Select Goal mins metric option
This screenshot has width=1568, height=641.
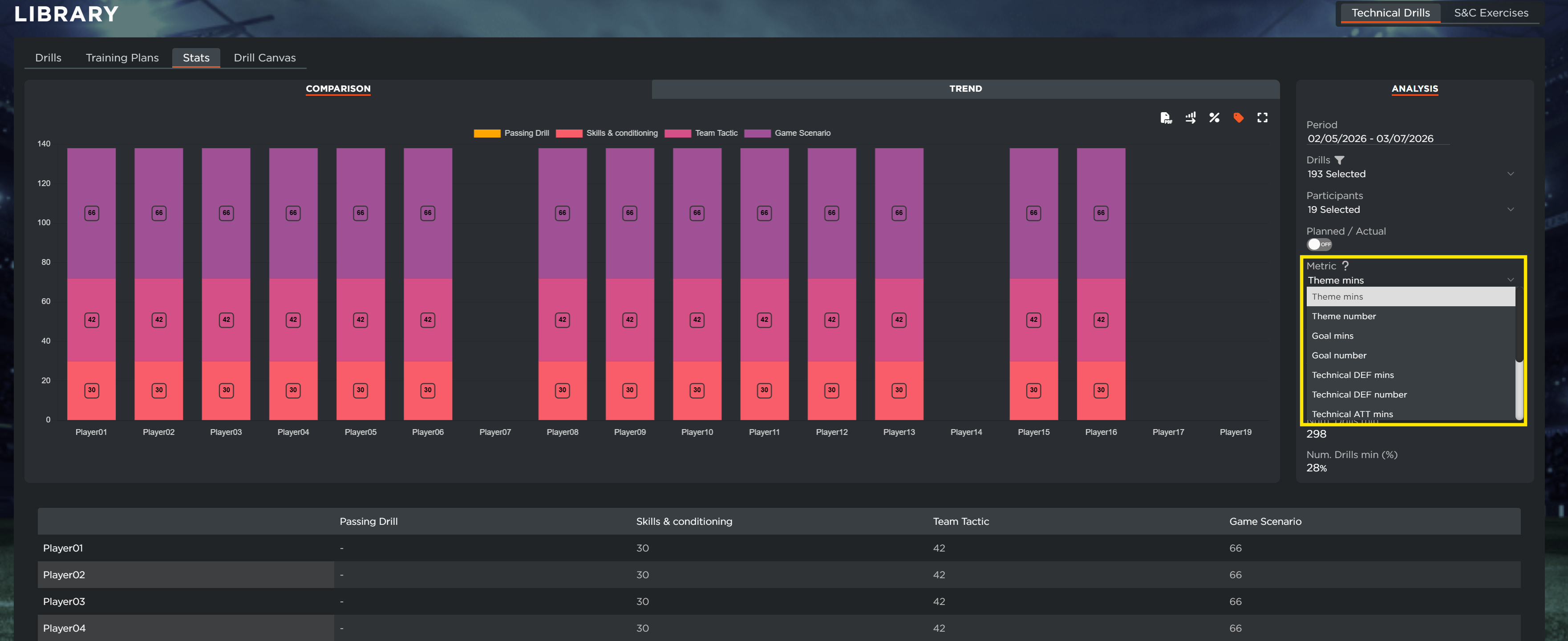[1333, 336]
